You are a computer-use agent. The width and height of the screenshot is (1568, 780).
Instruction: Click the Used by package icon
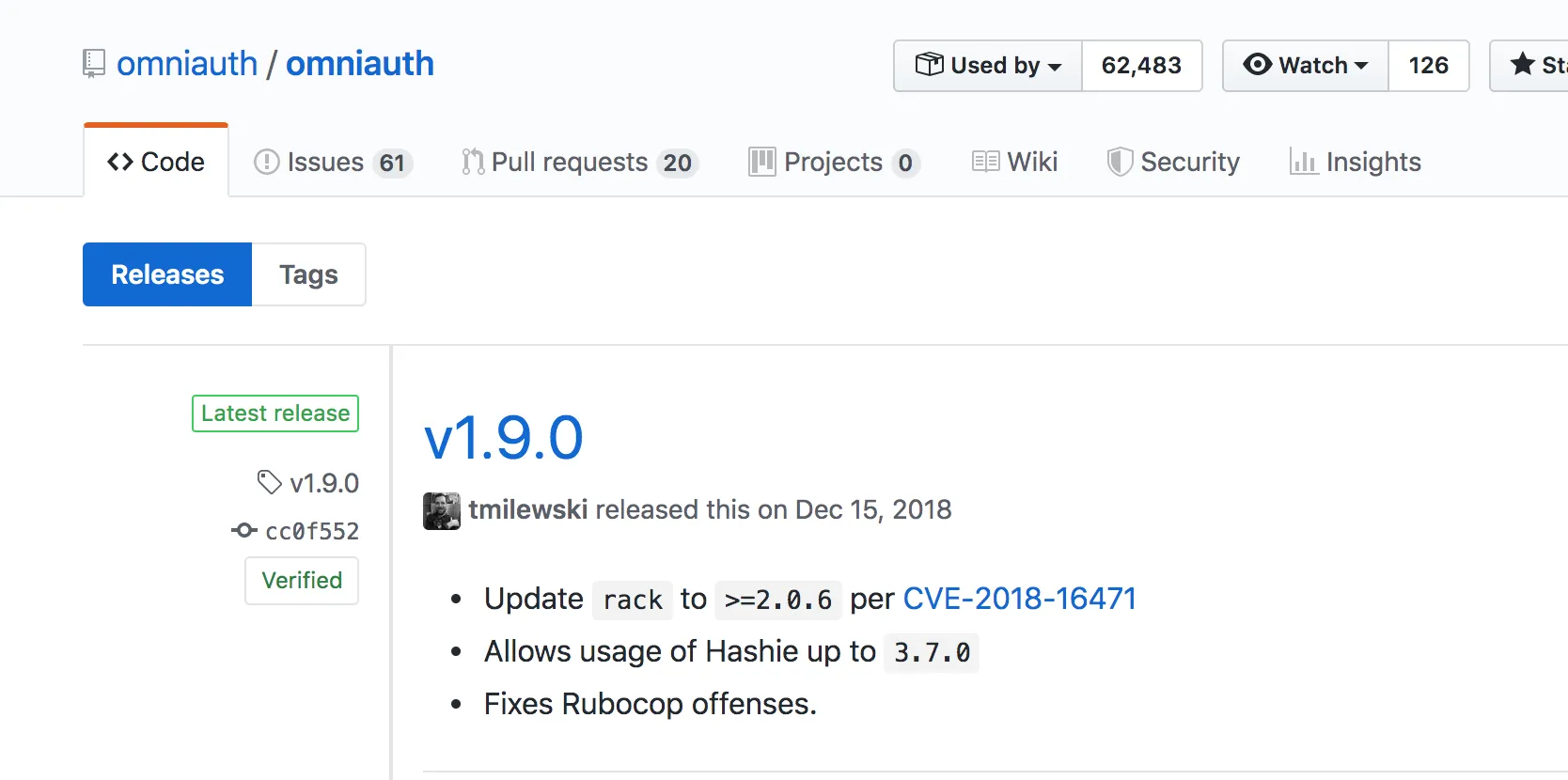[x=929, y=65]
